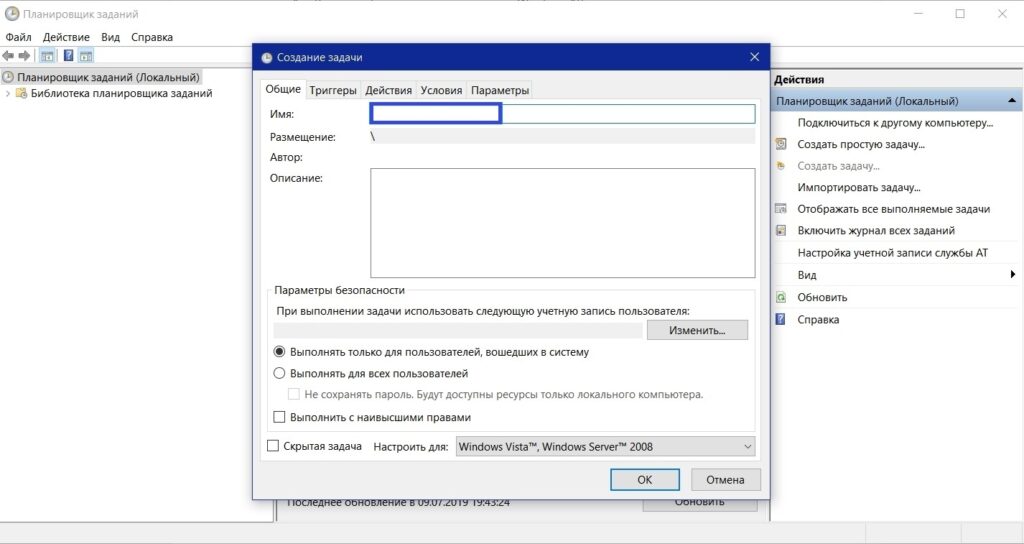Click inside the Описание text area
This screenshot has height=544, width=1024.
(x=562, y=223)
